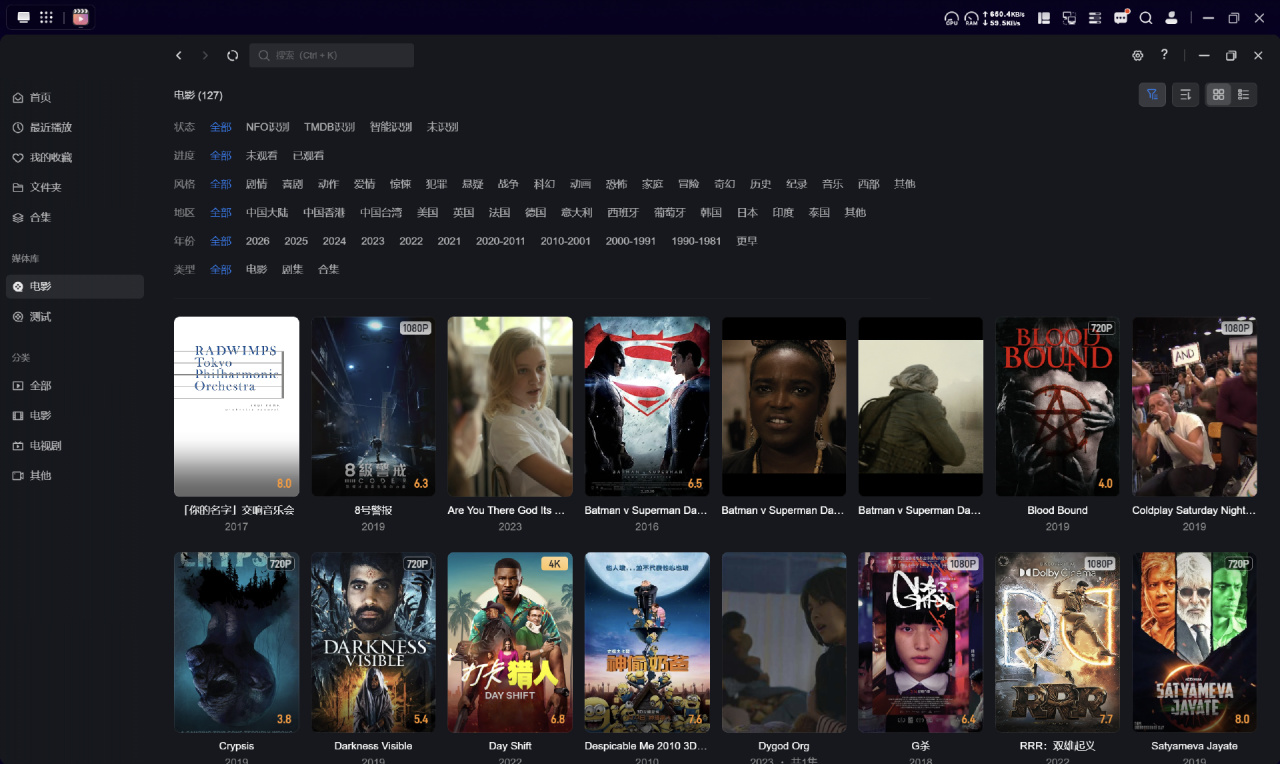Click the Coldplay Saturday Night... title
Image resolution: width=1280 pixels, height=764 pixels.
(1194, 510)
